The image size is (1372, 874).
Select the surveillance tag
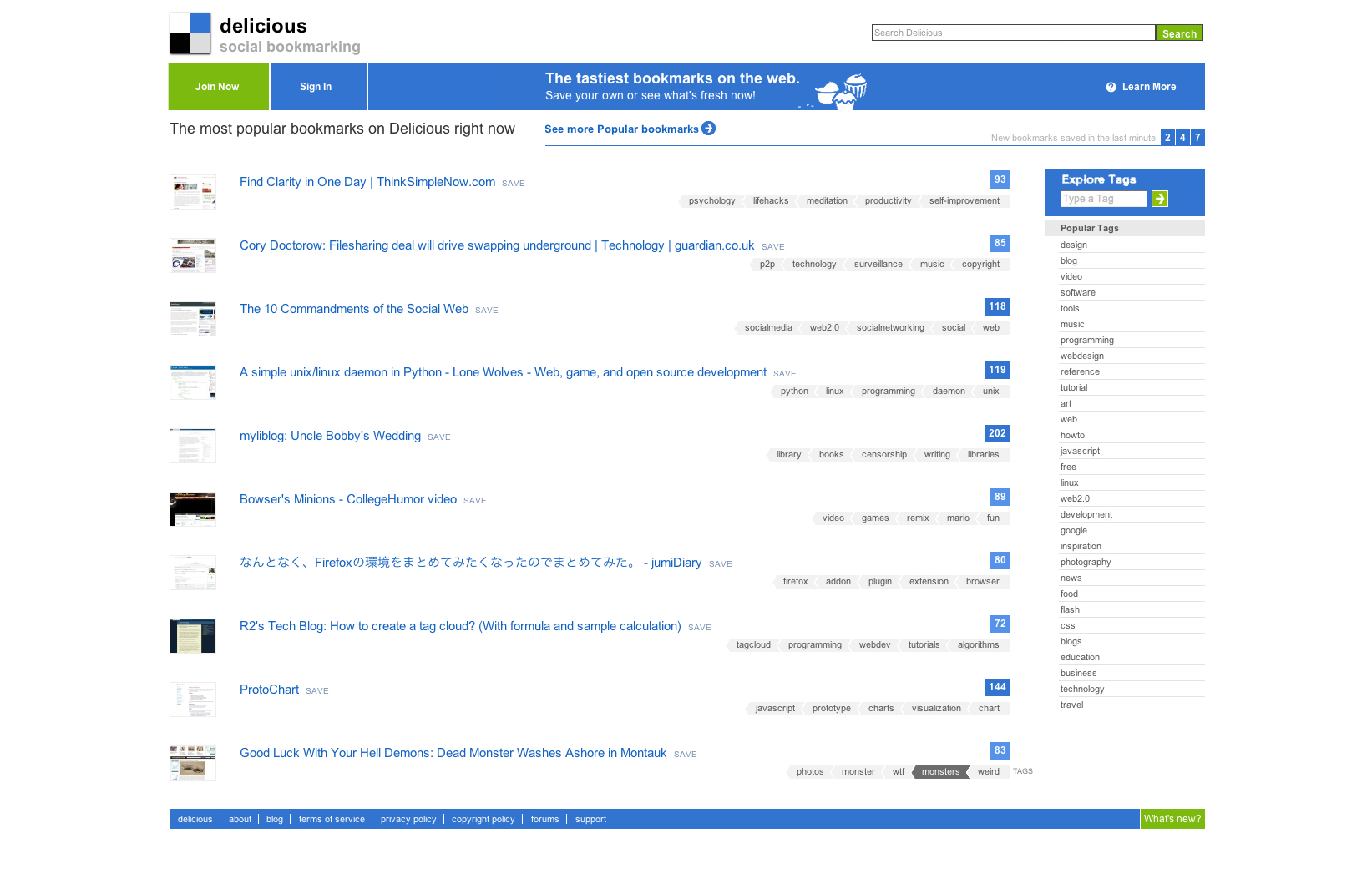[x=878, y=265]
